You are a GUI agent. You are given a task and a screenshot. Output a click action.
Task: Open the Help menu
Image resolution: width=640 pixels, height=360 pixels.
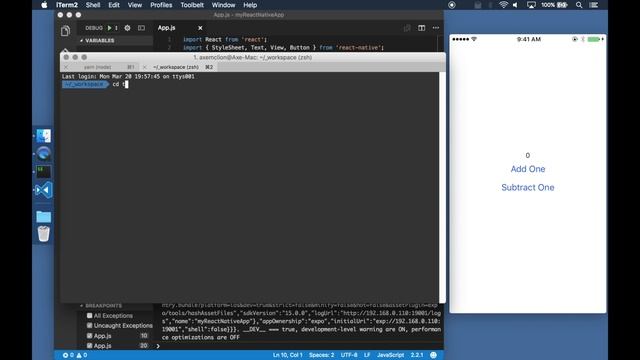click(250, 5)
